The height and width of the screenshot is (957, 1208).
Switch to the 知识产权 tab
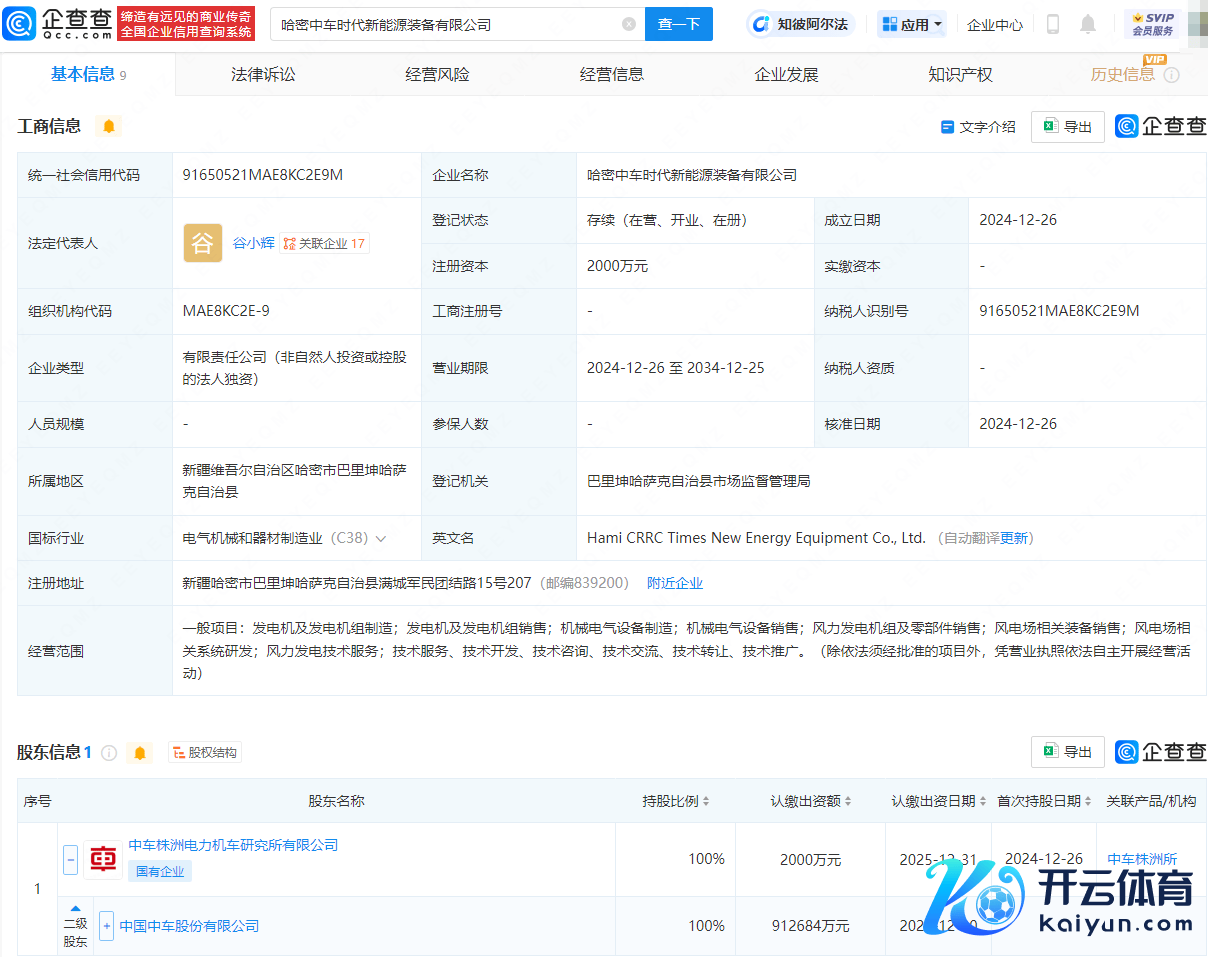click(x=960, y=75)
